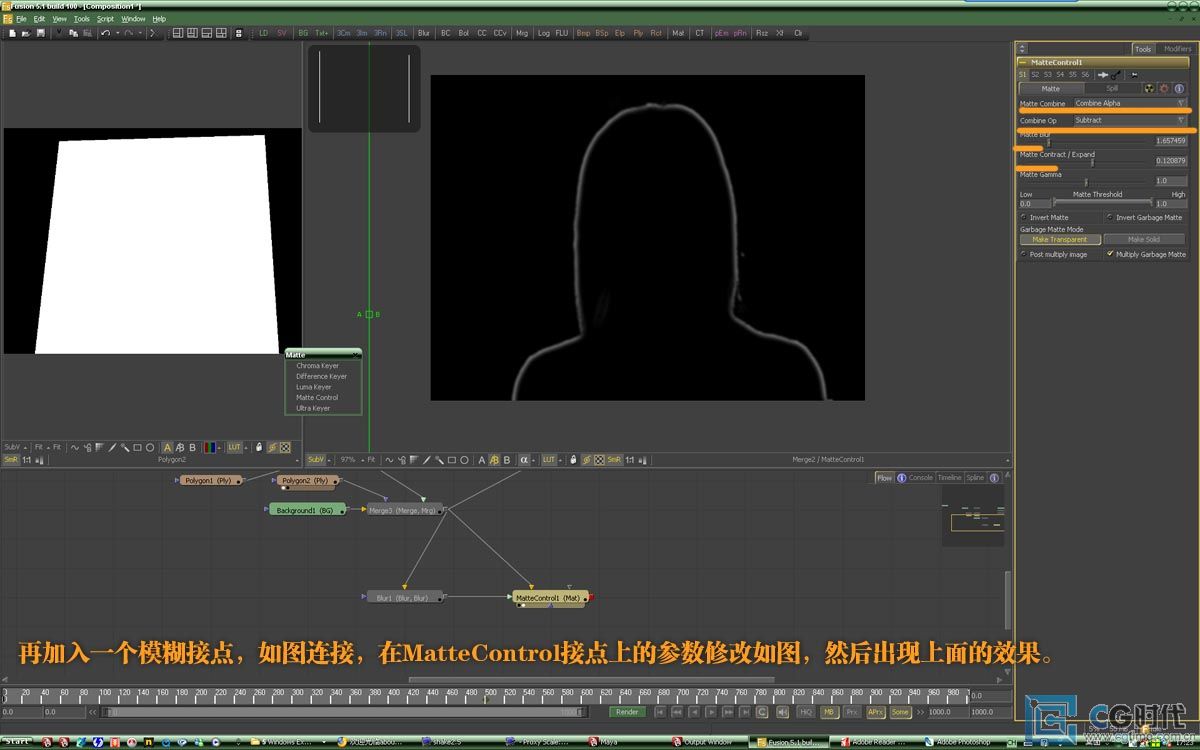This screenshot has width=1200, height=750.
Task: Select Make Solid garbage matte mode
Action: click(1144, 239)
